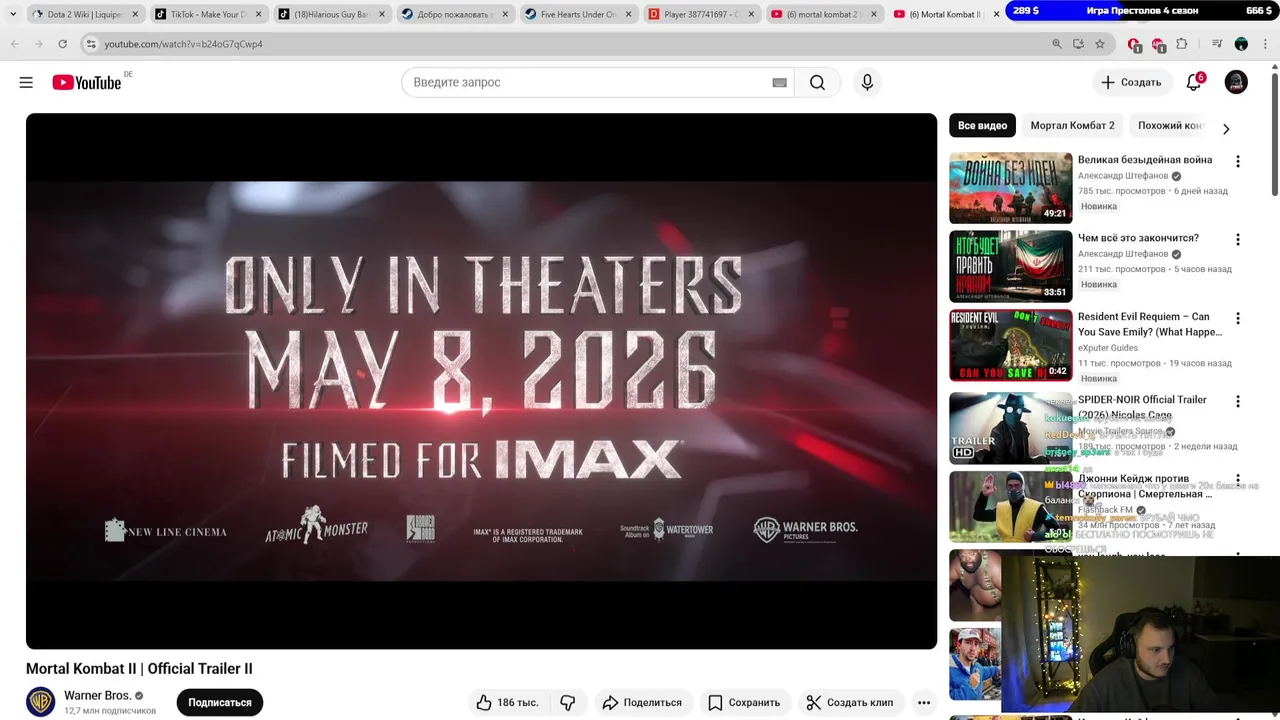Open the media controls icon in toolbar
The width and height of the screenshot is (1280, 720).
point(1217,44)
